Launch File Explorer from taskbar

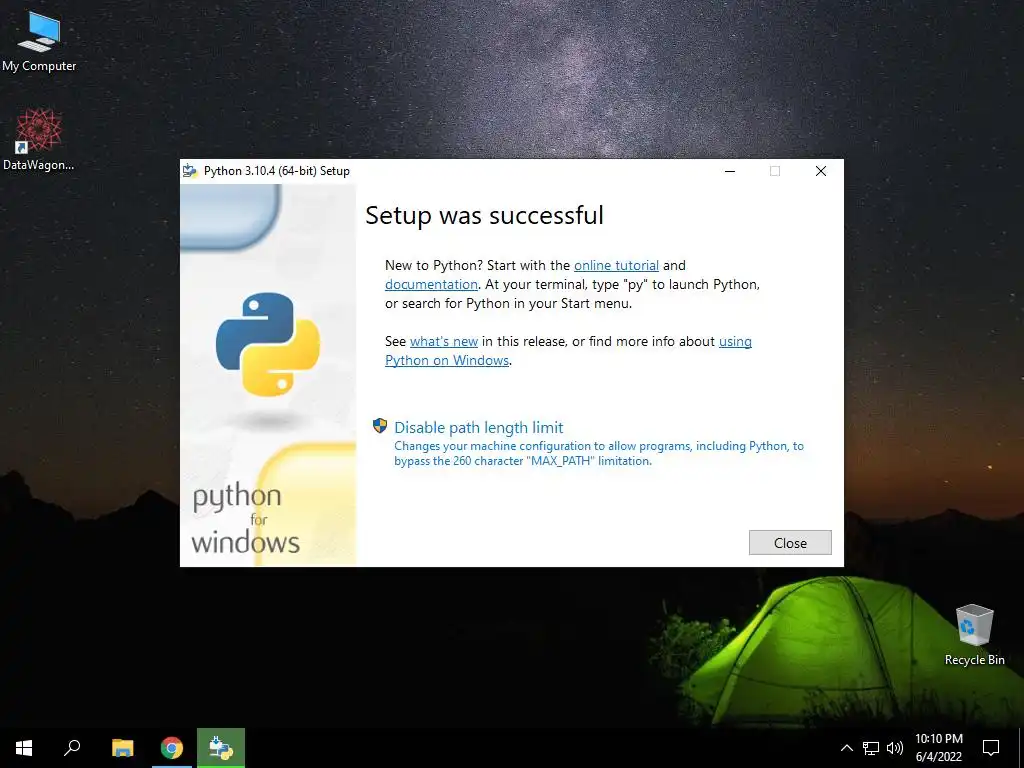point(122,748)
